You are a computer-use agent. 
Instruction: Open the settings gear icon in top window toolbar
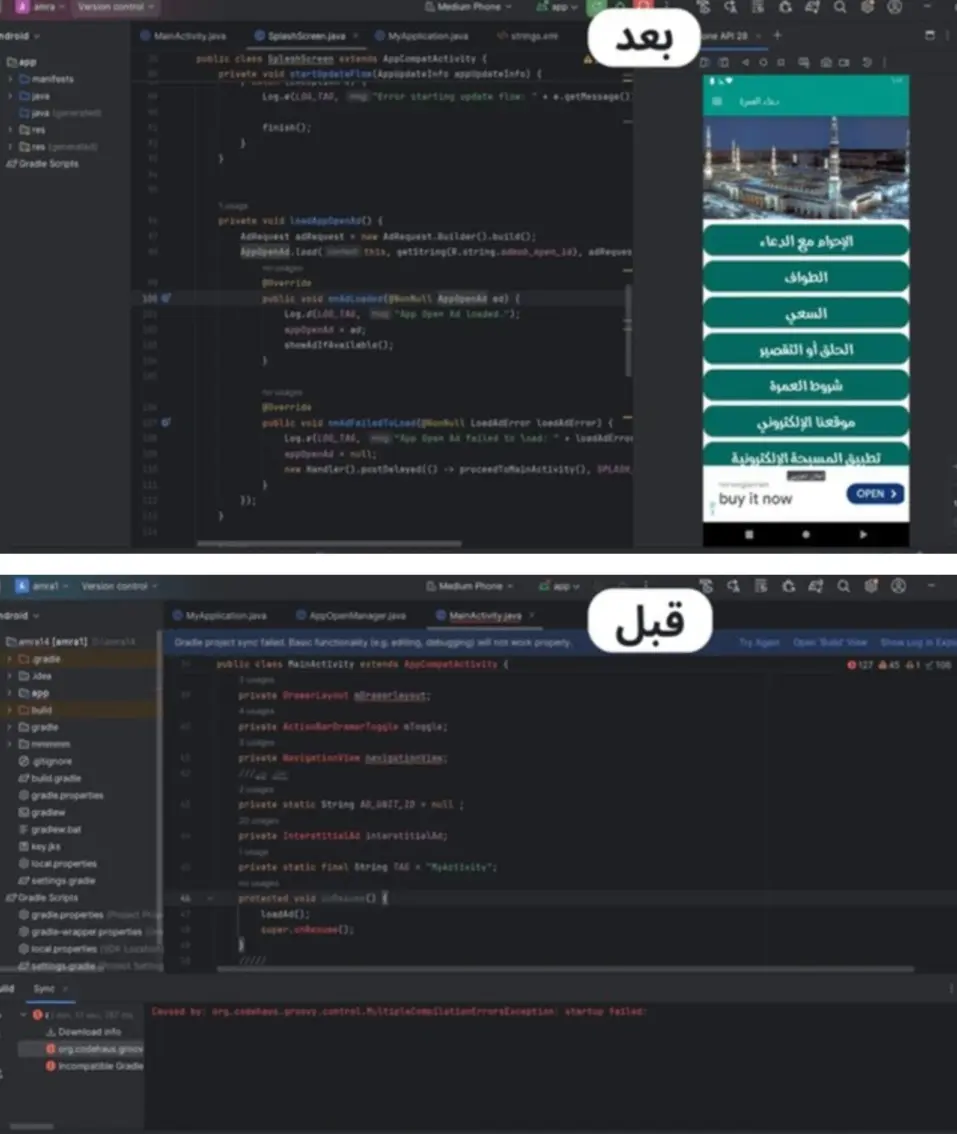(867, 7)
